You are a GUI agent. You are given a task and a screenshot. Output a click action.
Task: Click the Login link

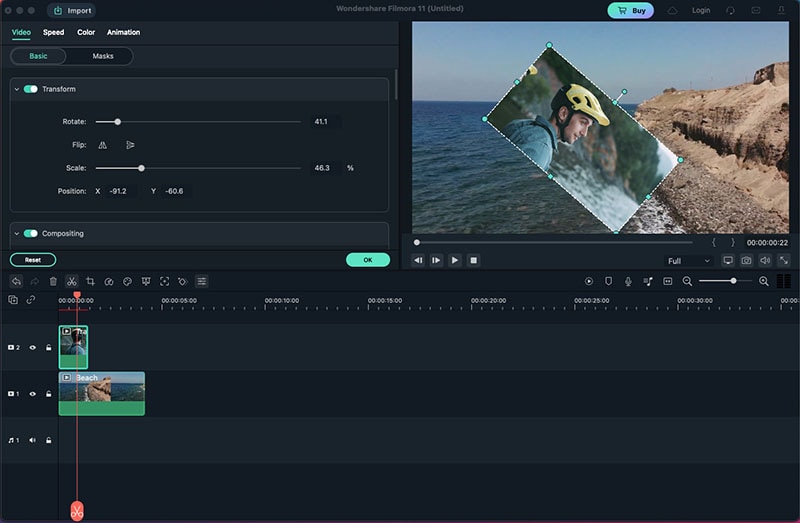point(701,10)
